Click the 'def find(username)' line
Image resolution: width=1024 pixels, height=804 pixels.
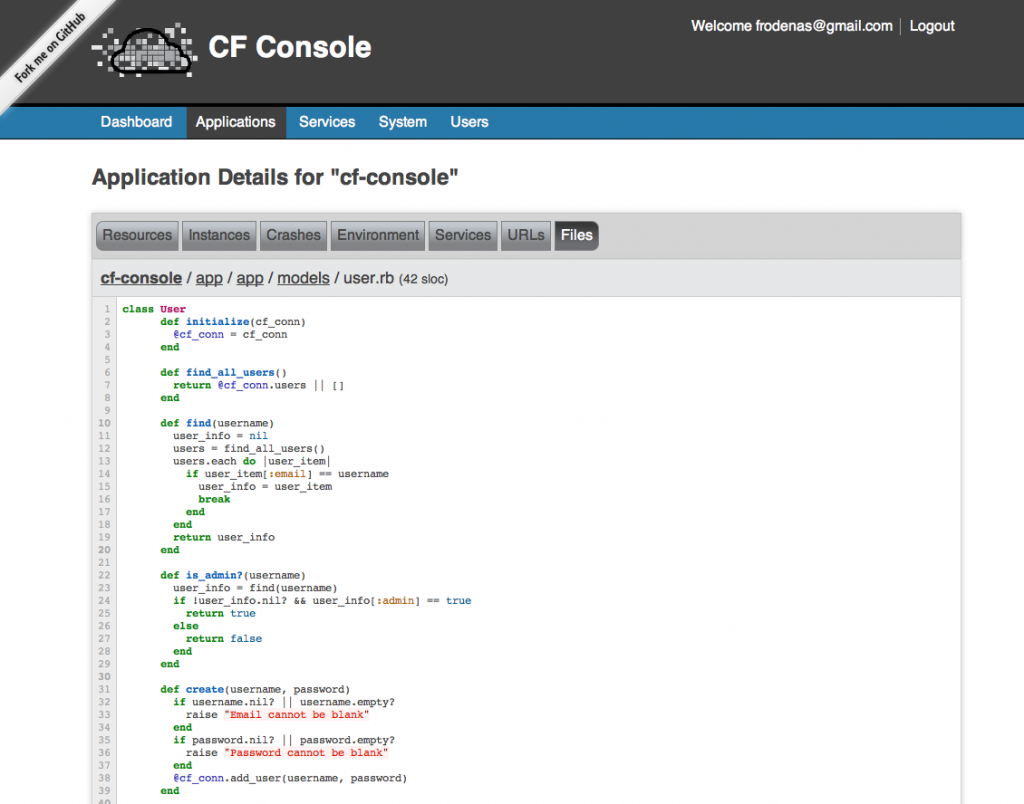[x=217, y=423]
